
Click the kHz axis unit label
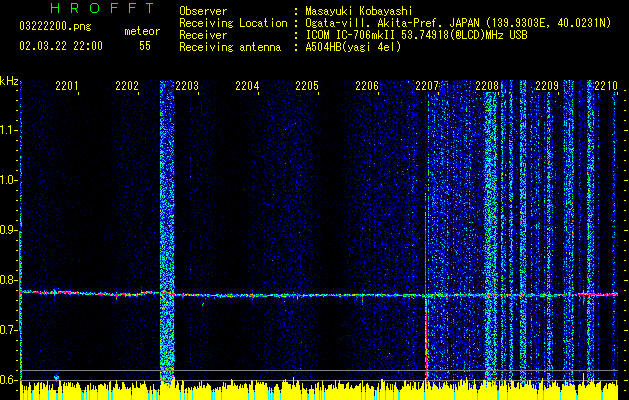[9, 82]
